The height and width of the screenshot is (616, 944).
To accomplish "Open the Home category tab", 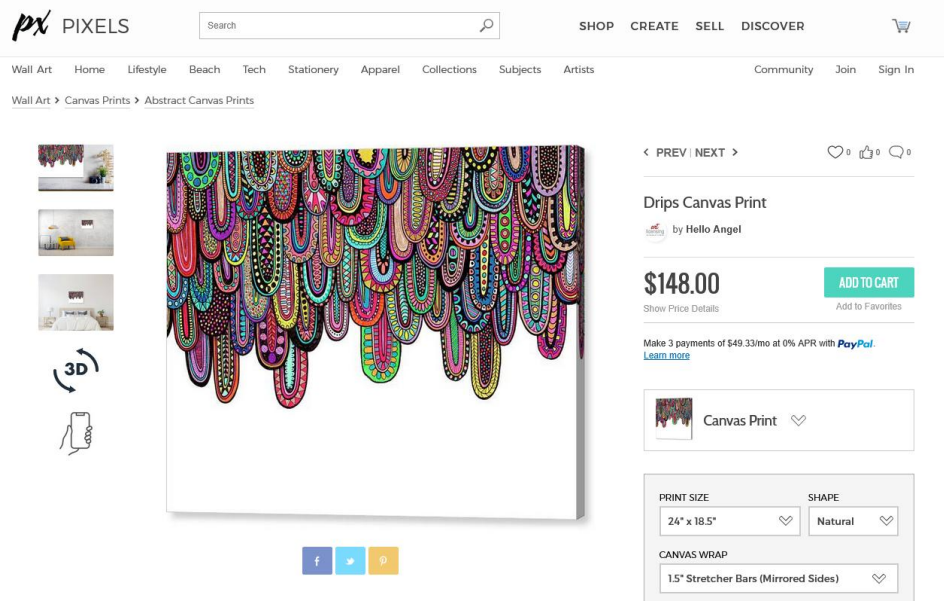I will (x=90, y=69).
